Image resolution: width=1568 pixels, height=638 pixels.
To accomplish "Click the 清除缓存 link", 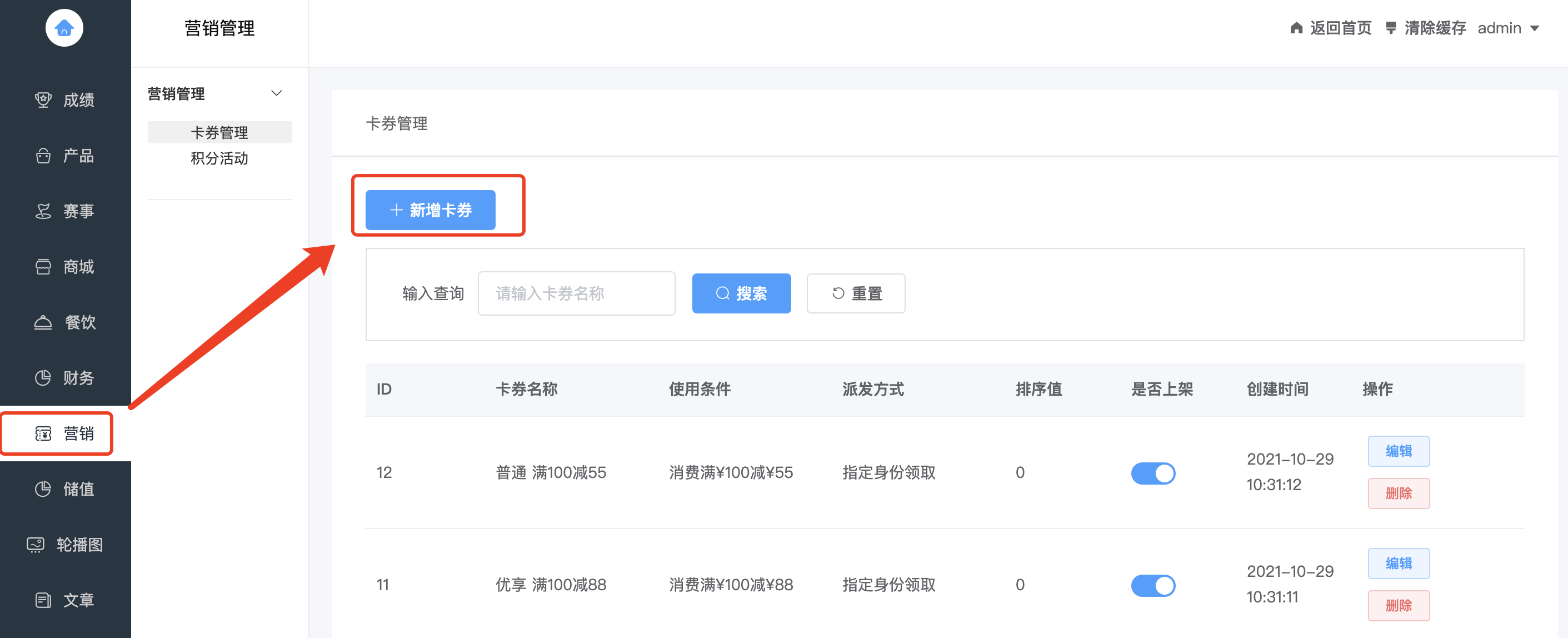I will pos(1435,28).
